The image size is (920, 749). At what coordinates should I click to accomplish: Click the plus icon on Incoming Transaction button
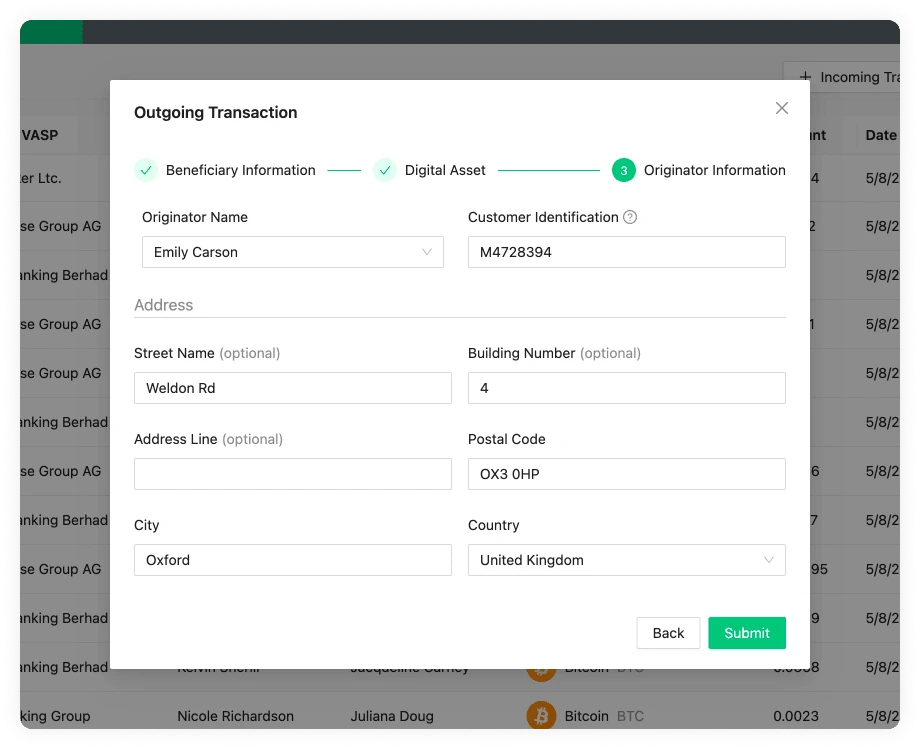coord(804,77)
